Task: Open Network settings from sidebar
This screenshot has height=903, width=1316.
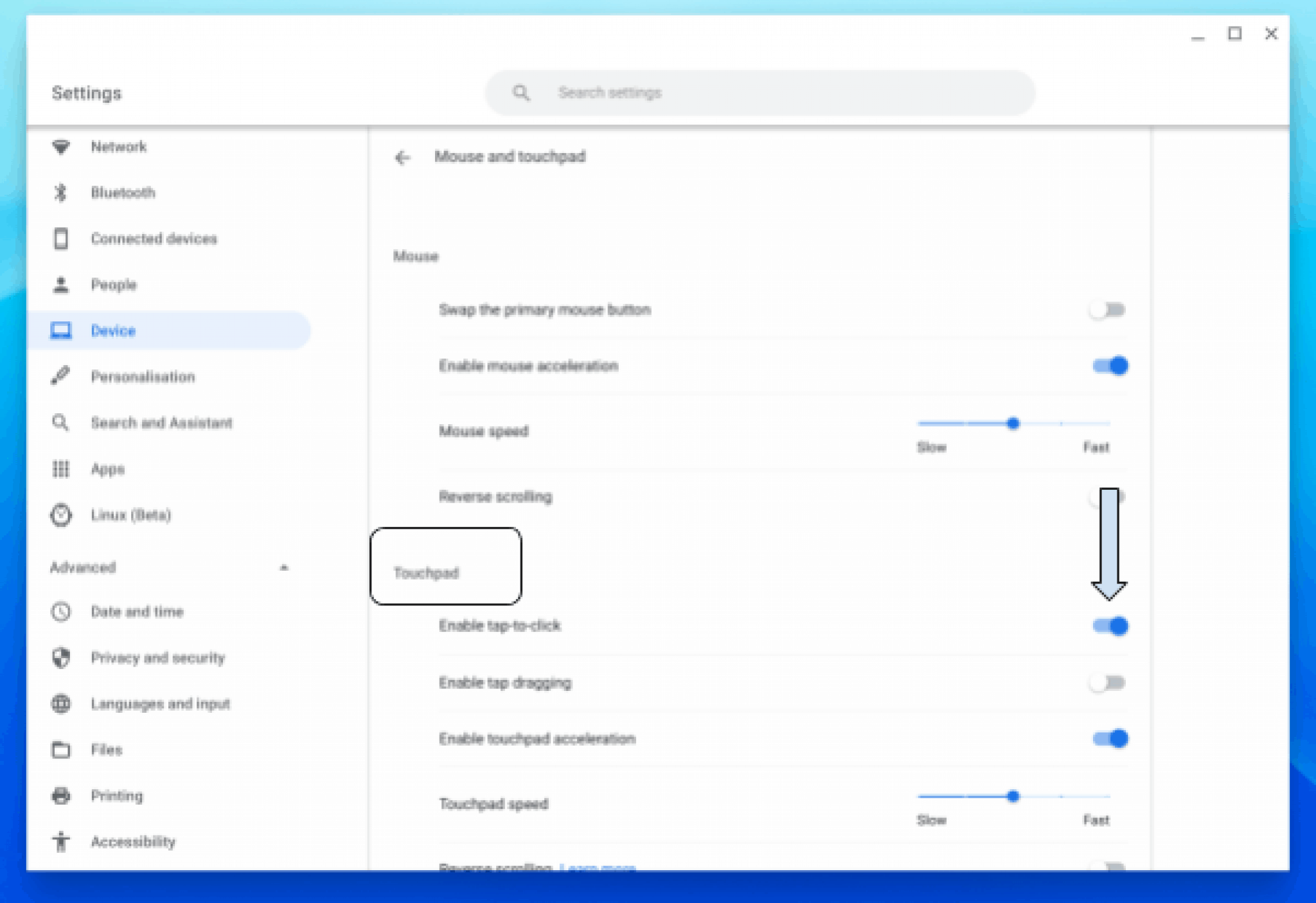Action: (x=61, y=147)
